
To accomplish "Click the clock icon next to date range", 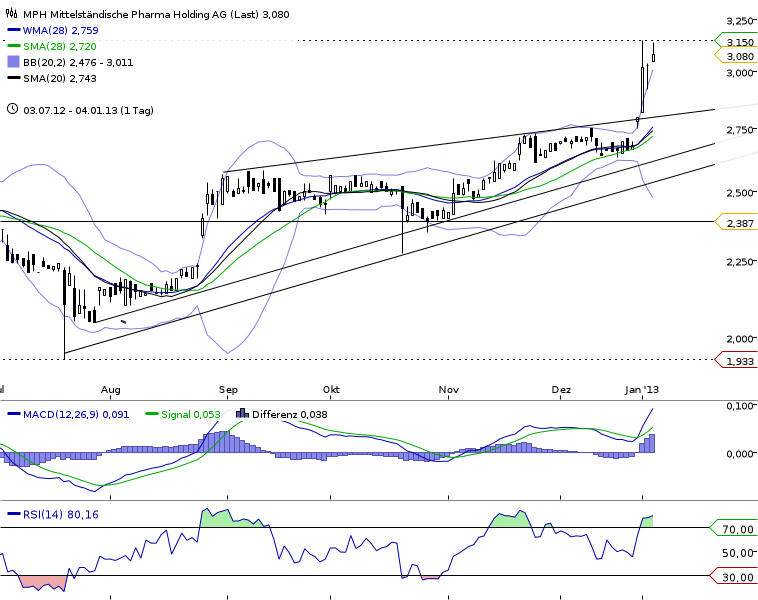I will 12,109.
